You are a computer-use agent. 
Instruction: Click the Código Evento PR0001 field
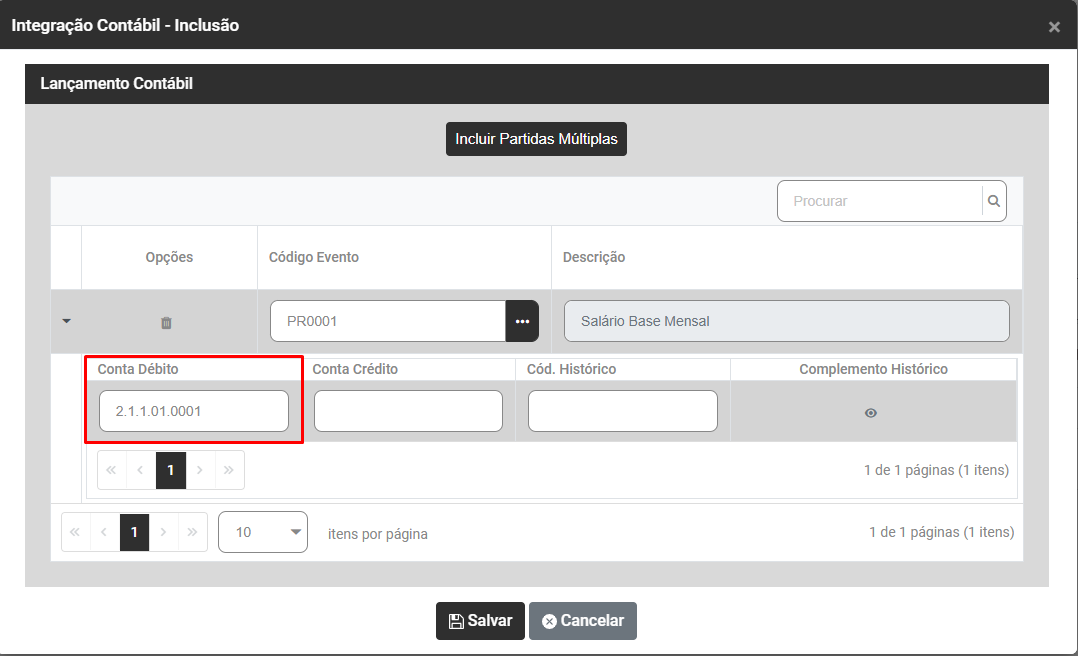point(388,321)
